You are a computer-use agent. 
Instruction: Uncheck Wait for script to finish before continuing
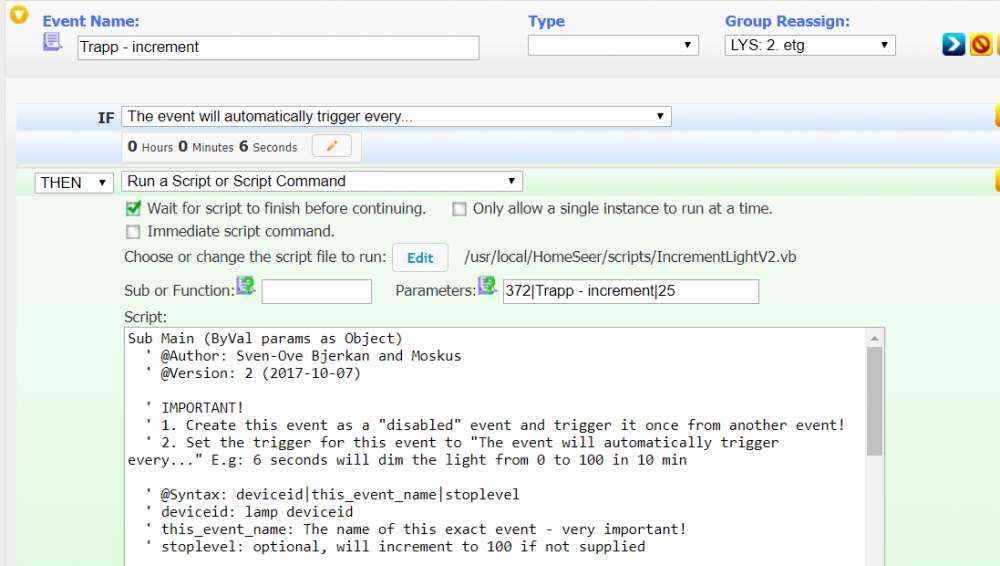pyautogui.click(x=132, y=209)
